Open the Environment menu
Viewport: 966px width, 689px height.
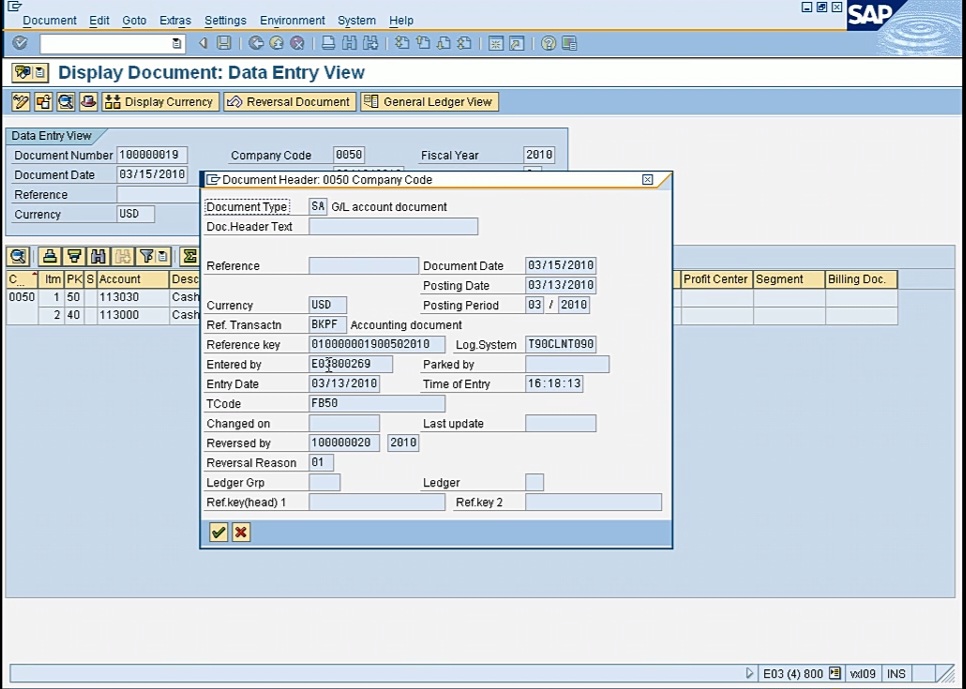click(292, 20)
